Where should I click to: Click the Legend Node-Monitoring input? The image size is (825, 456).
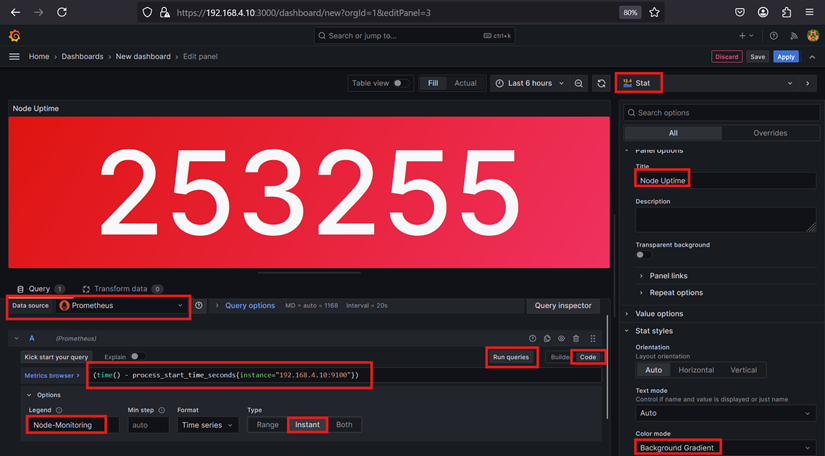click(x=72, y=424)
